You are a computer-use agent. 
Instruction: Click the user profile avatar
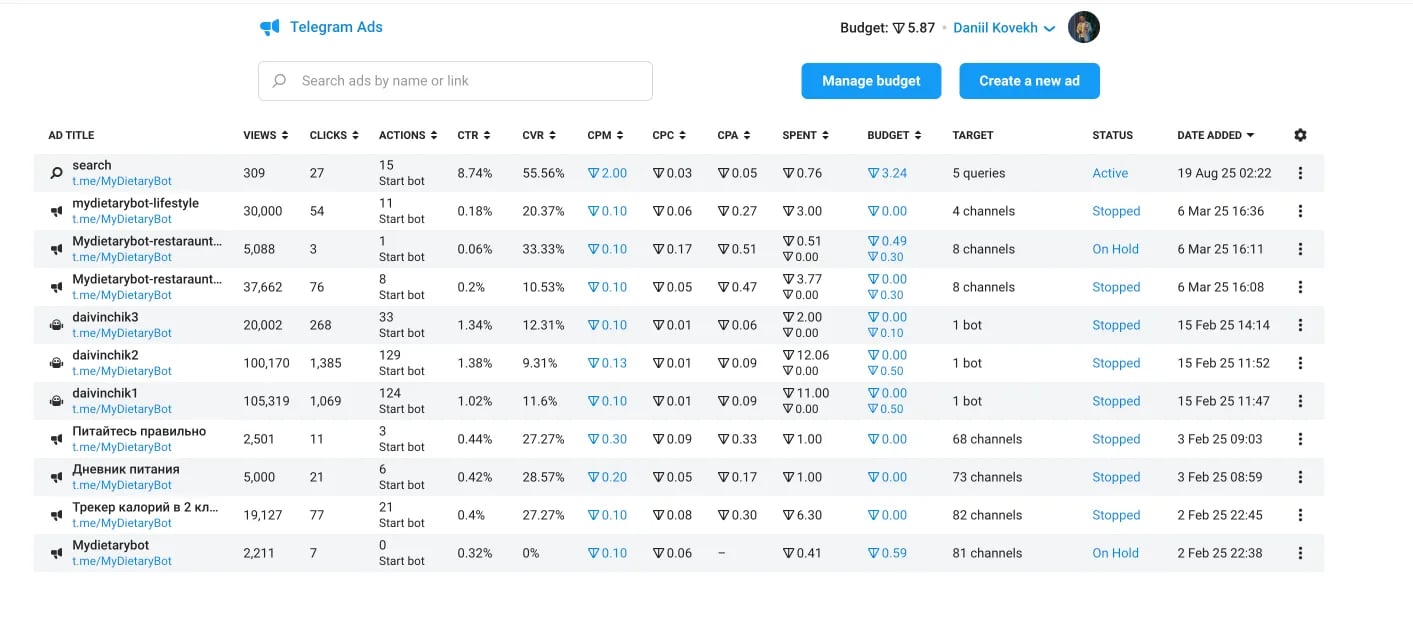tap(1084, 28)
